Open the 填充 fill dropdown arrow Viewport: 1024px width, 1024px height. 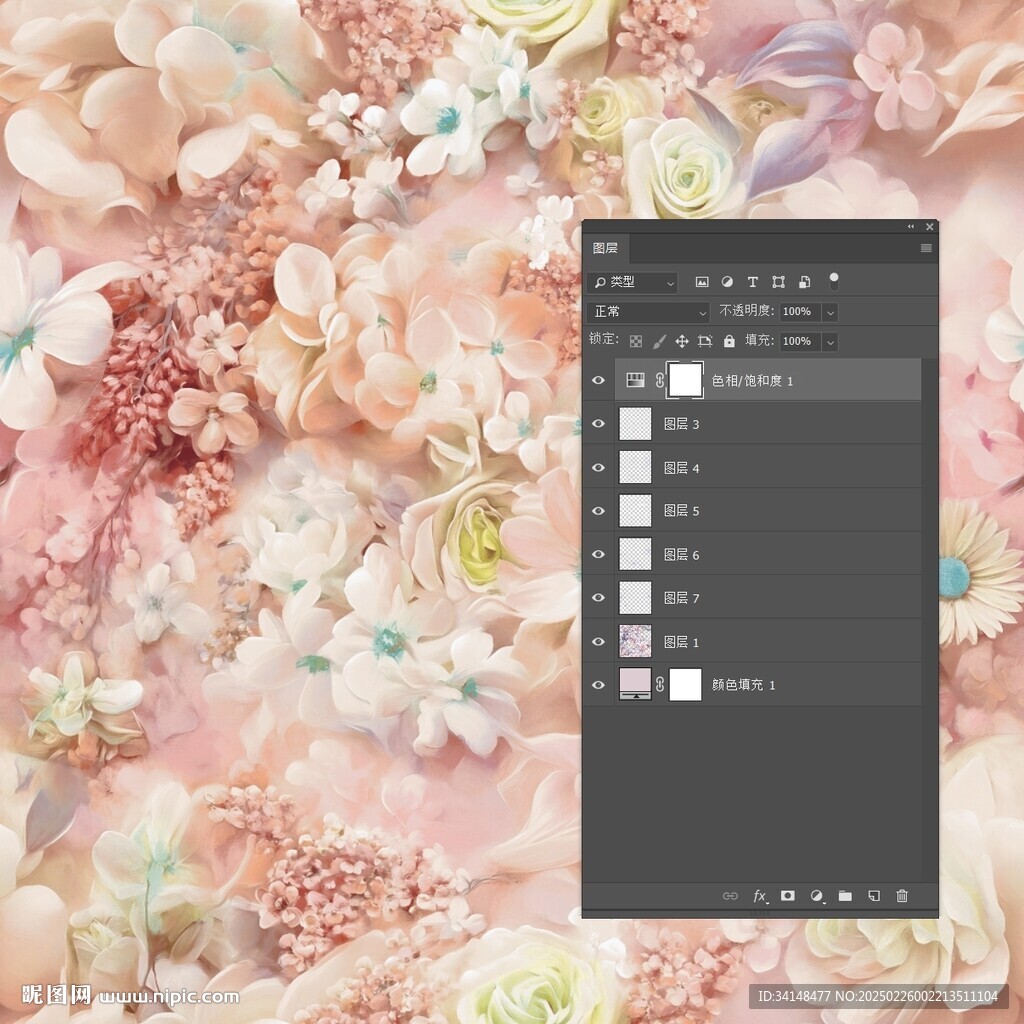(x=830, y=342)
